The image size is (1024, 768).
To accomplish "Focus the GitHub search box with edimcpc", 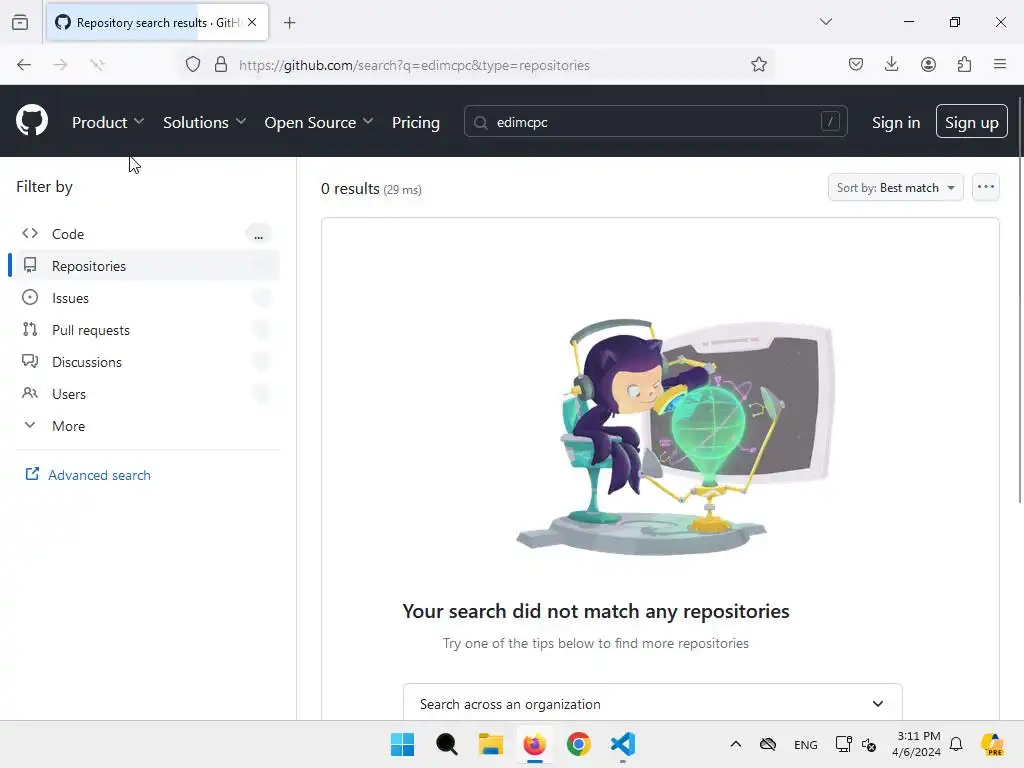I will [655, 121].
